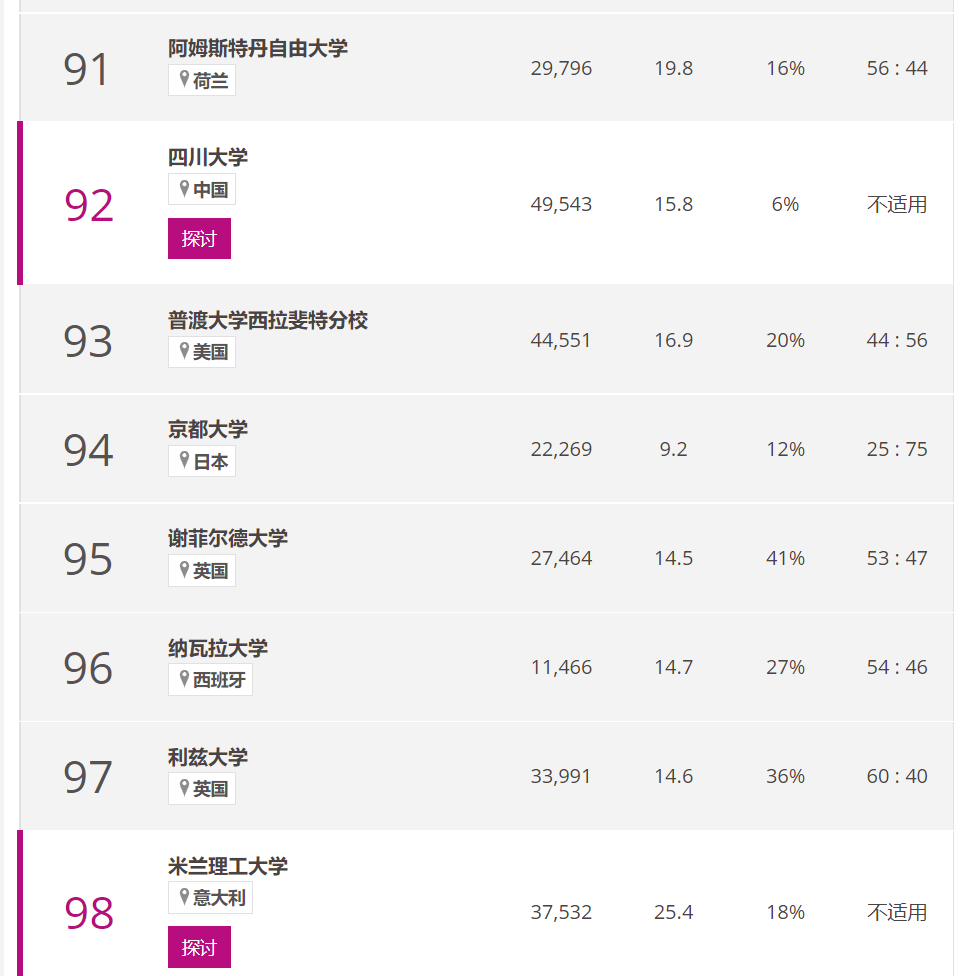This screenshot has width=961, height=976.
Task: Open 普渡大学西拉斐特分校 link
Action: (x=268, y=320)
